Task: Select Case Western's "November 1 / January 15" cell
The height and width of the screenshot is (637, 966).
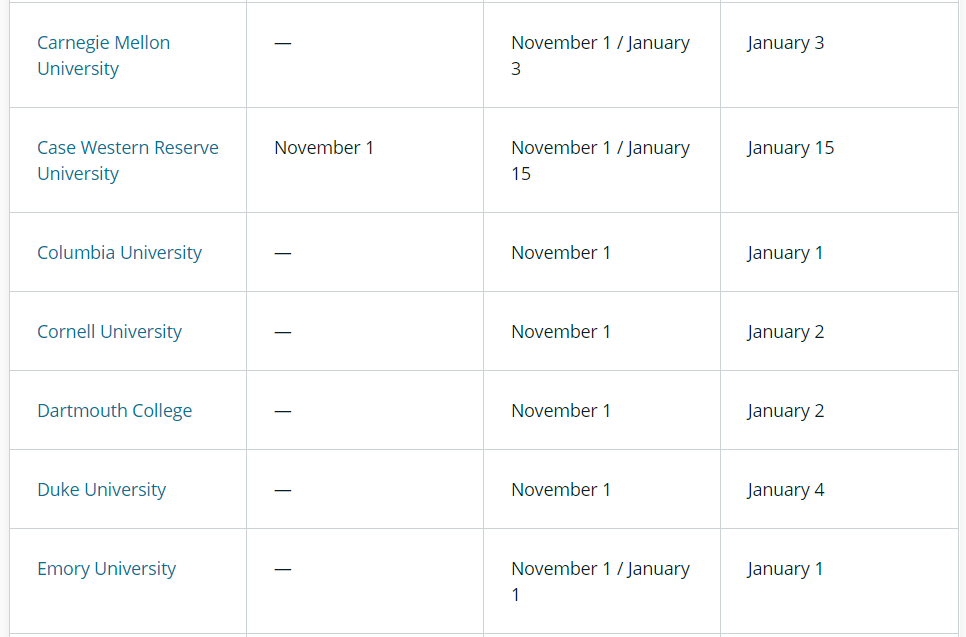Action: click(600, 160)
